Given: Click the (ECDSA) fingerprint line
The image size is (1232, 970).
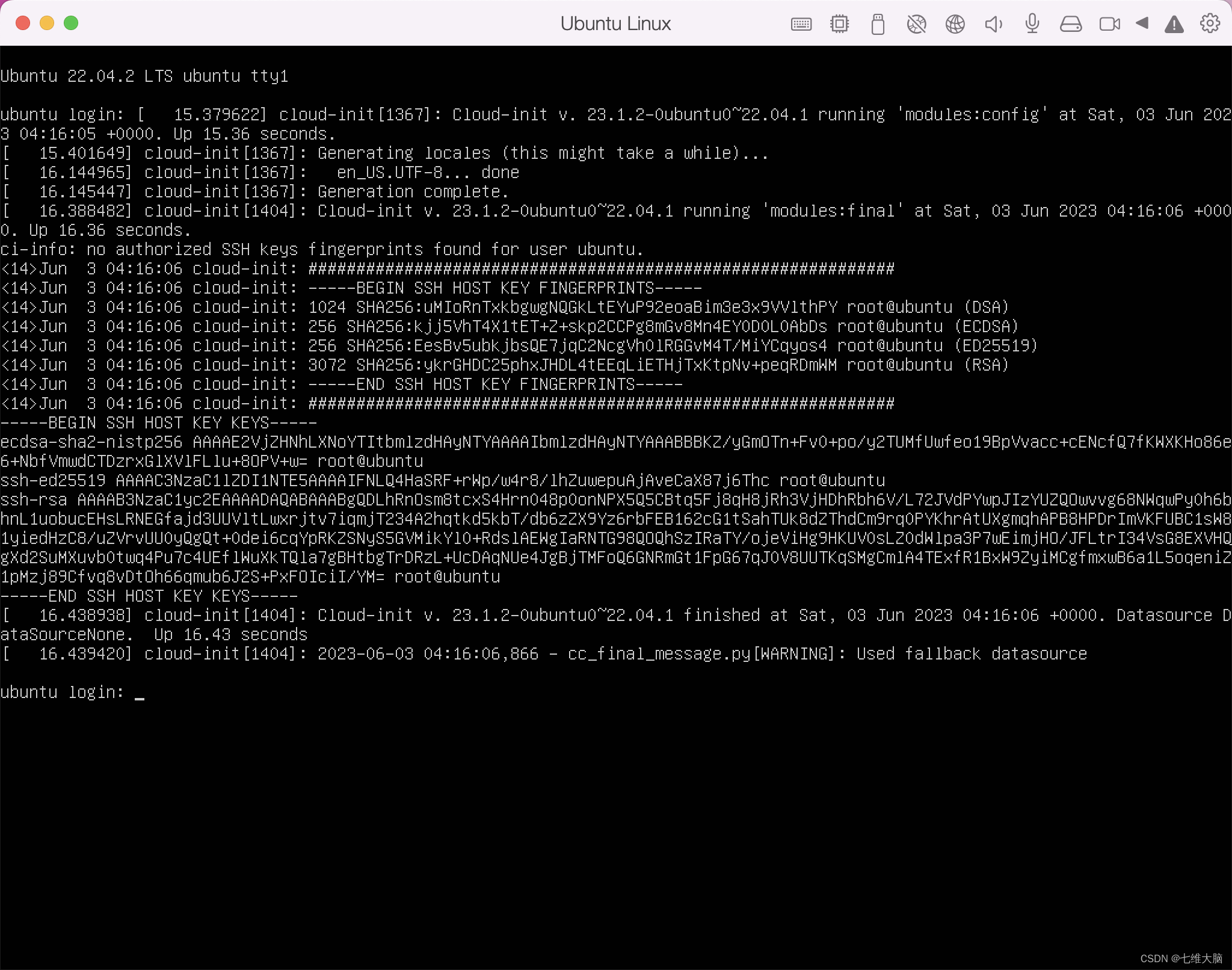Looking at the screenshot, I should click(510, 327).
